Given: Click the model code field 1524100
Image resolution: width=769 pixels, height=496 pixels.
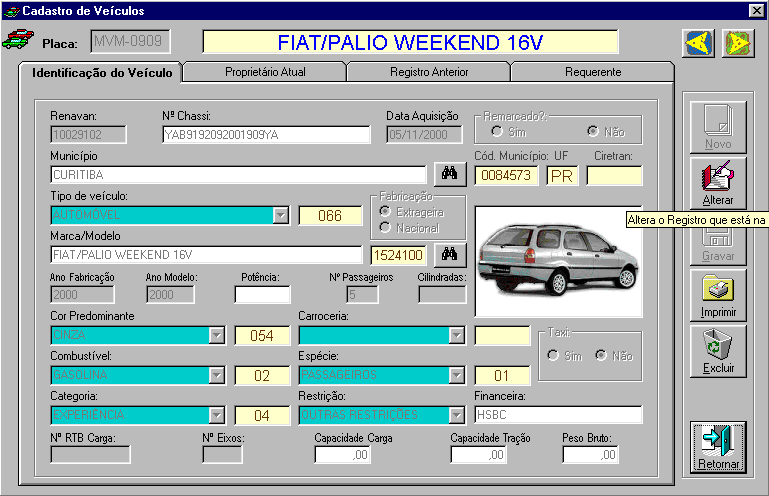Looking at the screenshot, I should (398, 255).
